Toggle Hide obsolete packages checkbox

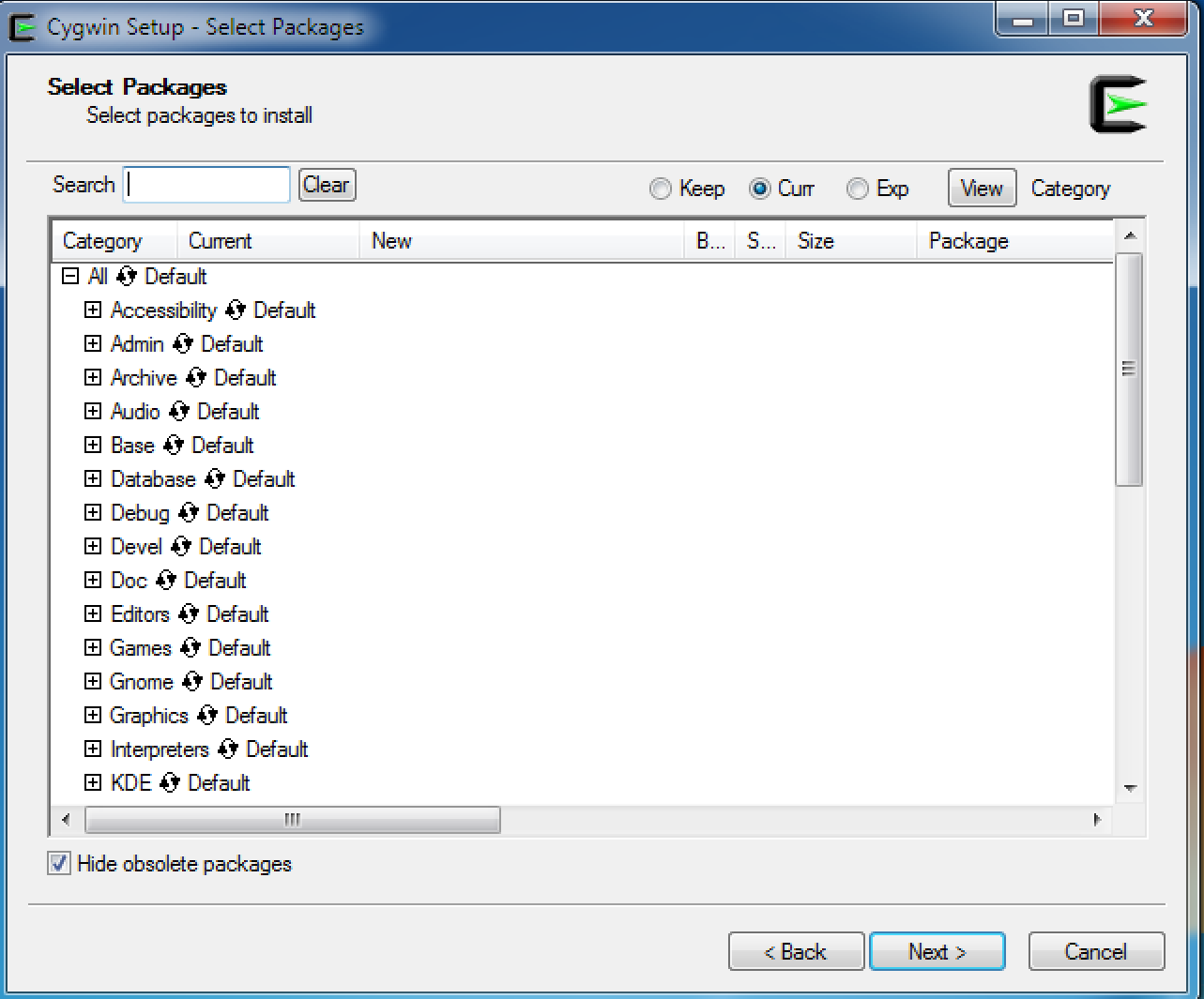click(x=59, y=864)
